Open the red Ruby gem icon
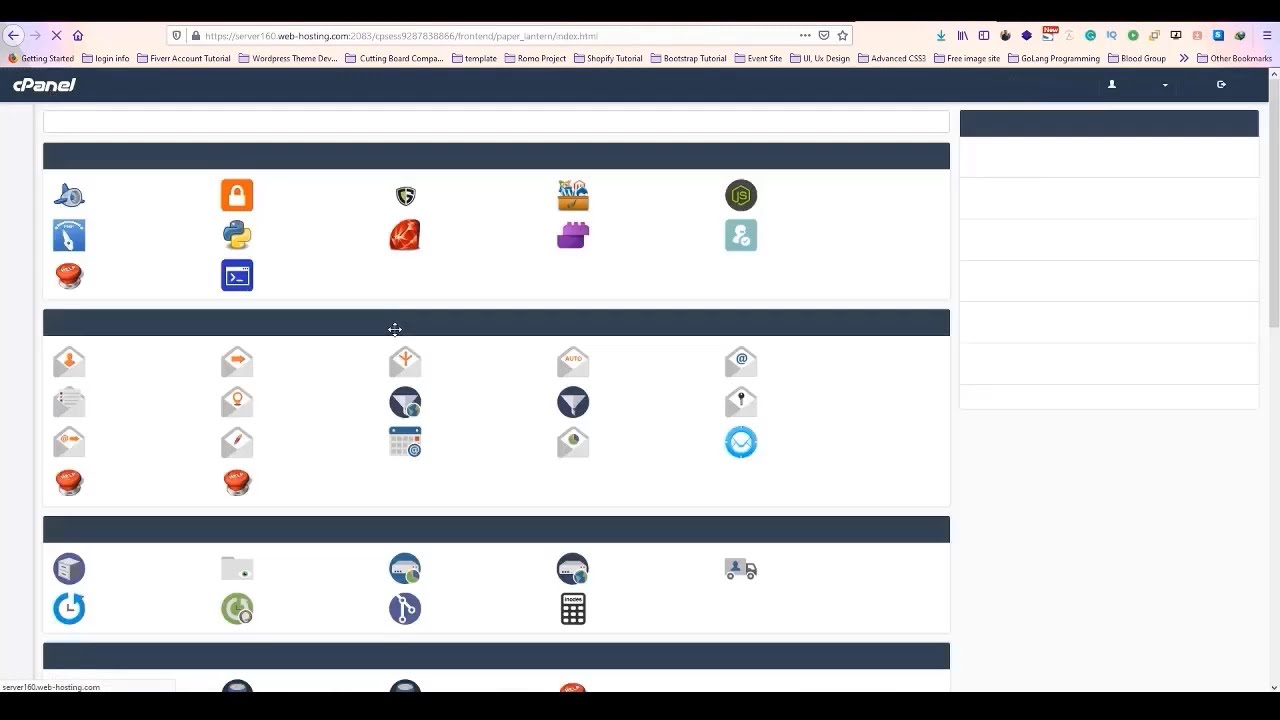The image size is (1280, 720). tap(405, 235)
